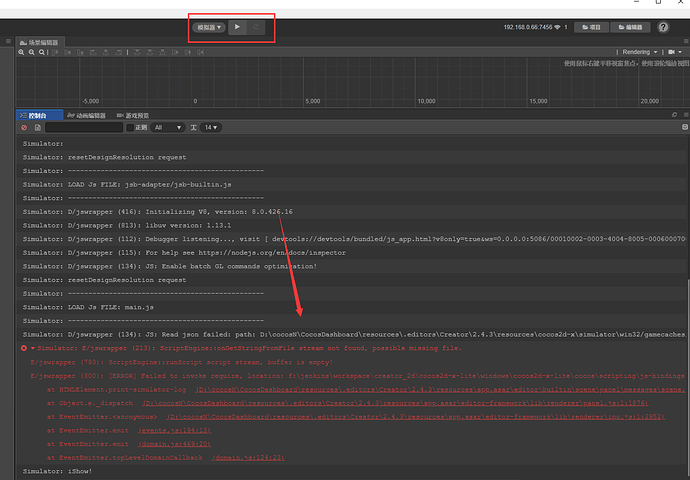Select the 'Debugger listening' log line
The width and height of the screenshot is (690, 480).
coord(352,239)
